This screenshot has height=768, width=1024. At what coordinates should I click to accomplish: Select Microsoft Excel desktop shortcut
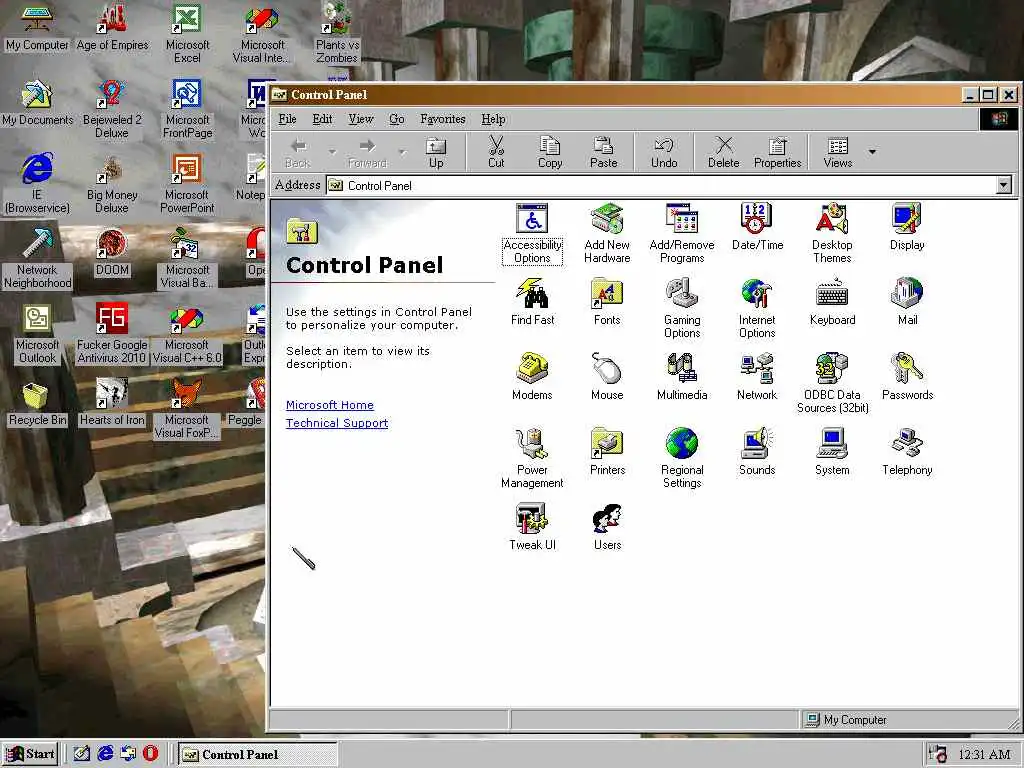click(x=187, y=34)
